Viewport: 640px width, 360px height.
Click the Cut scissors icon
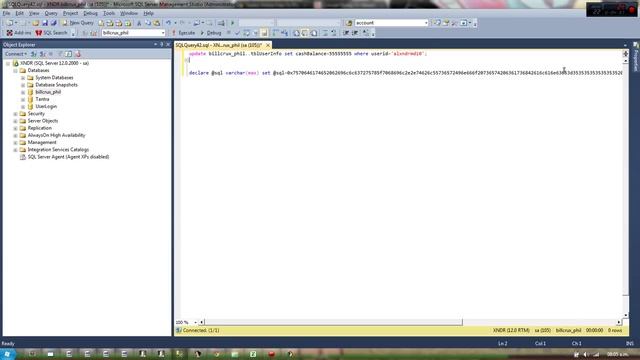coord(139,23)
